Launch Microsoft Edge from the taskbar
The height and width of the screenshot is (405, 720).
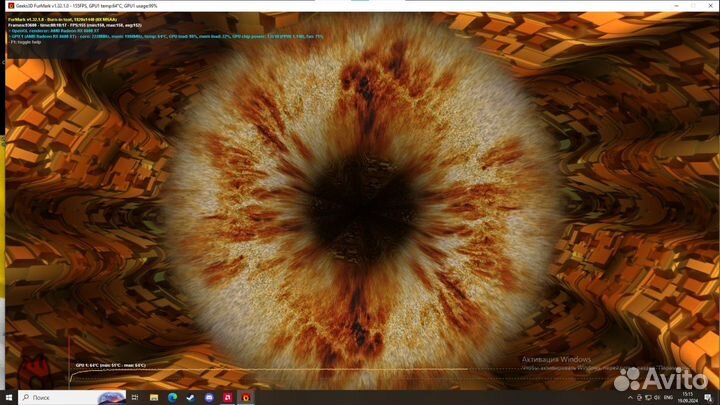[170, 397]
